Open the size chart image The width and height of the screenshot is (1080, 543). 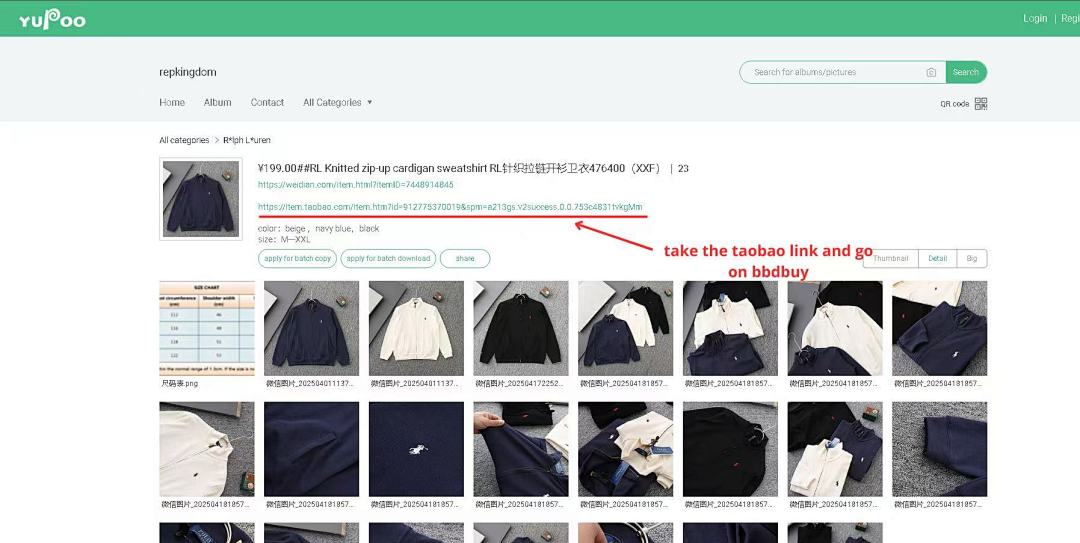click(x=207, y=328)
